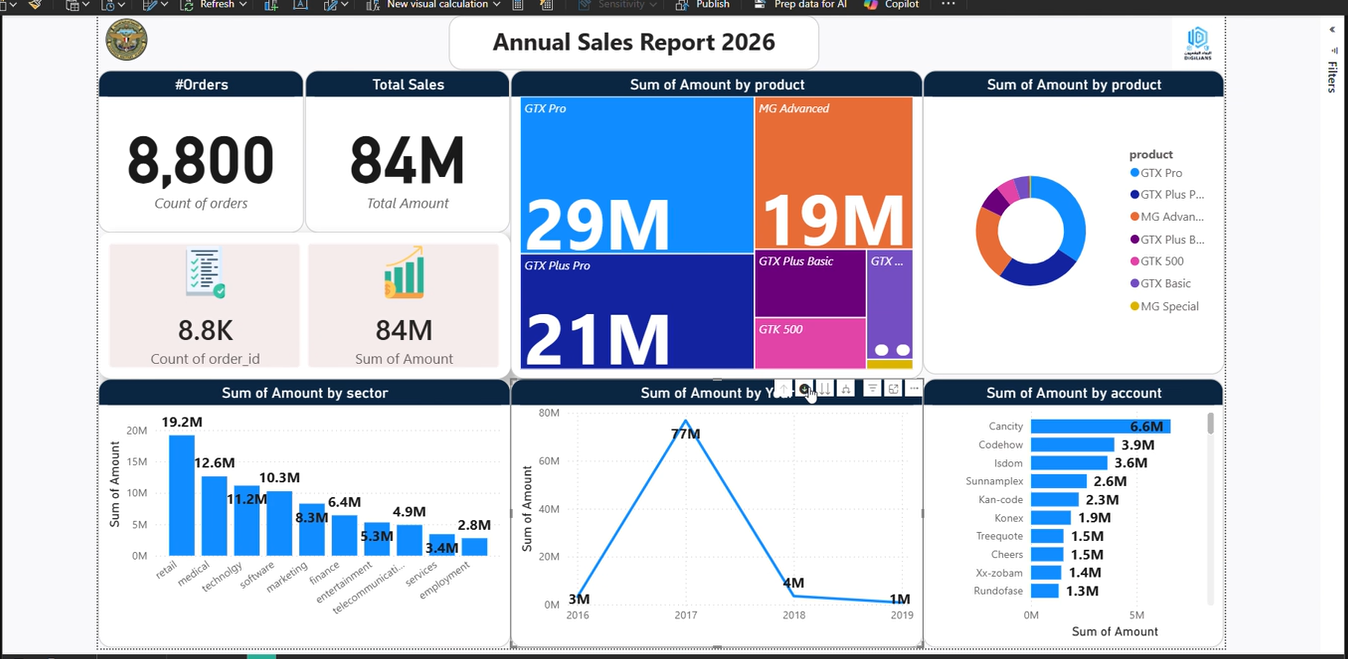Screen dimensions: 1348x659
Task: Click the Codehow bar in account chart
Action: (x=1072, y=444)
